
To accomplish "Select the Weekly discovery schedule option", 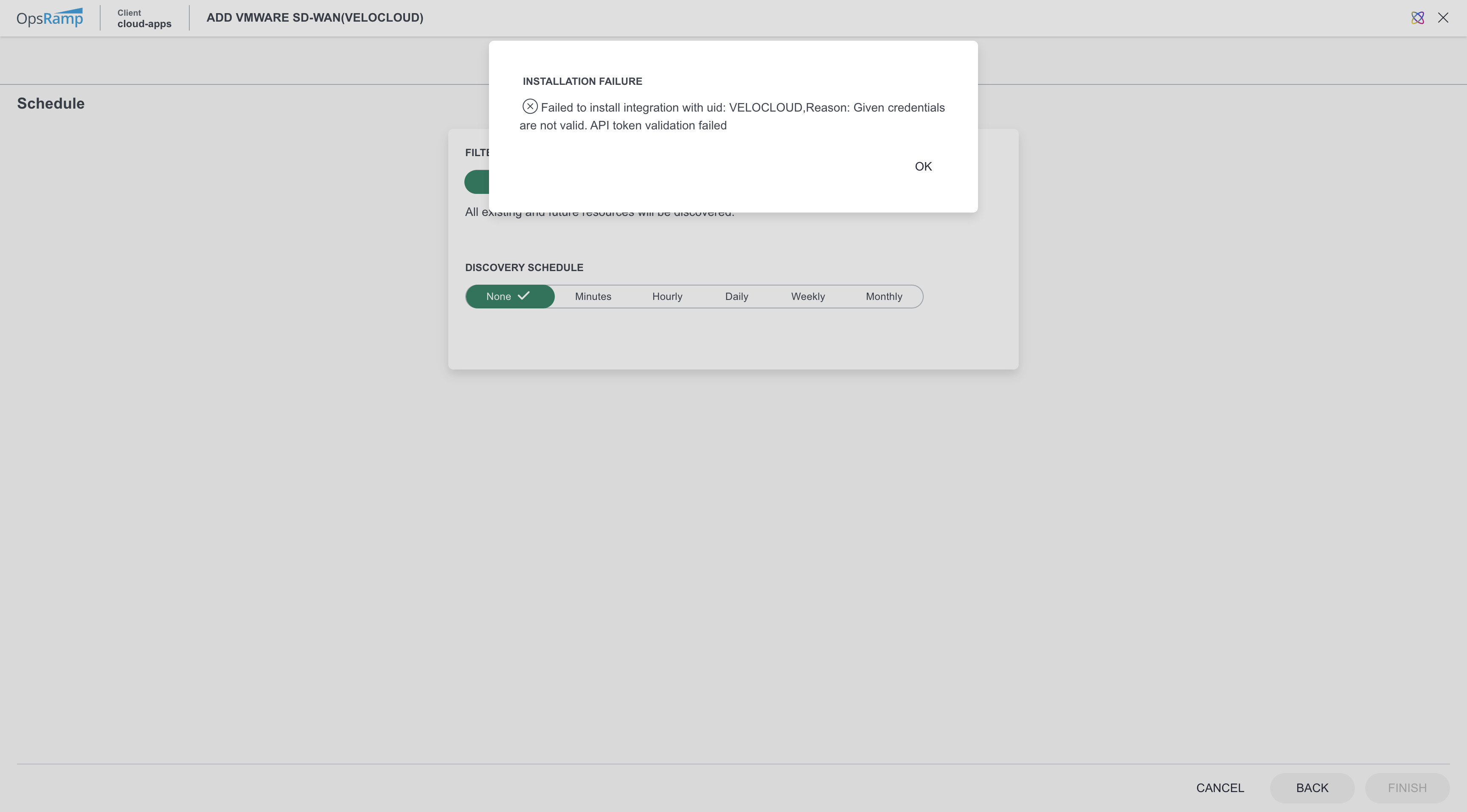I will [x=807, y=297].
